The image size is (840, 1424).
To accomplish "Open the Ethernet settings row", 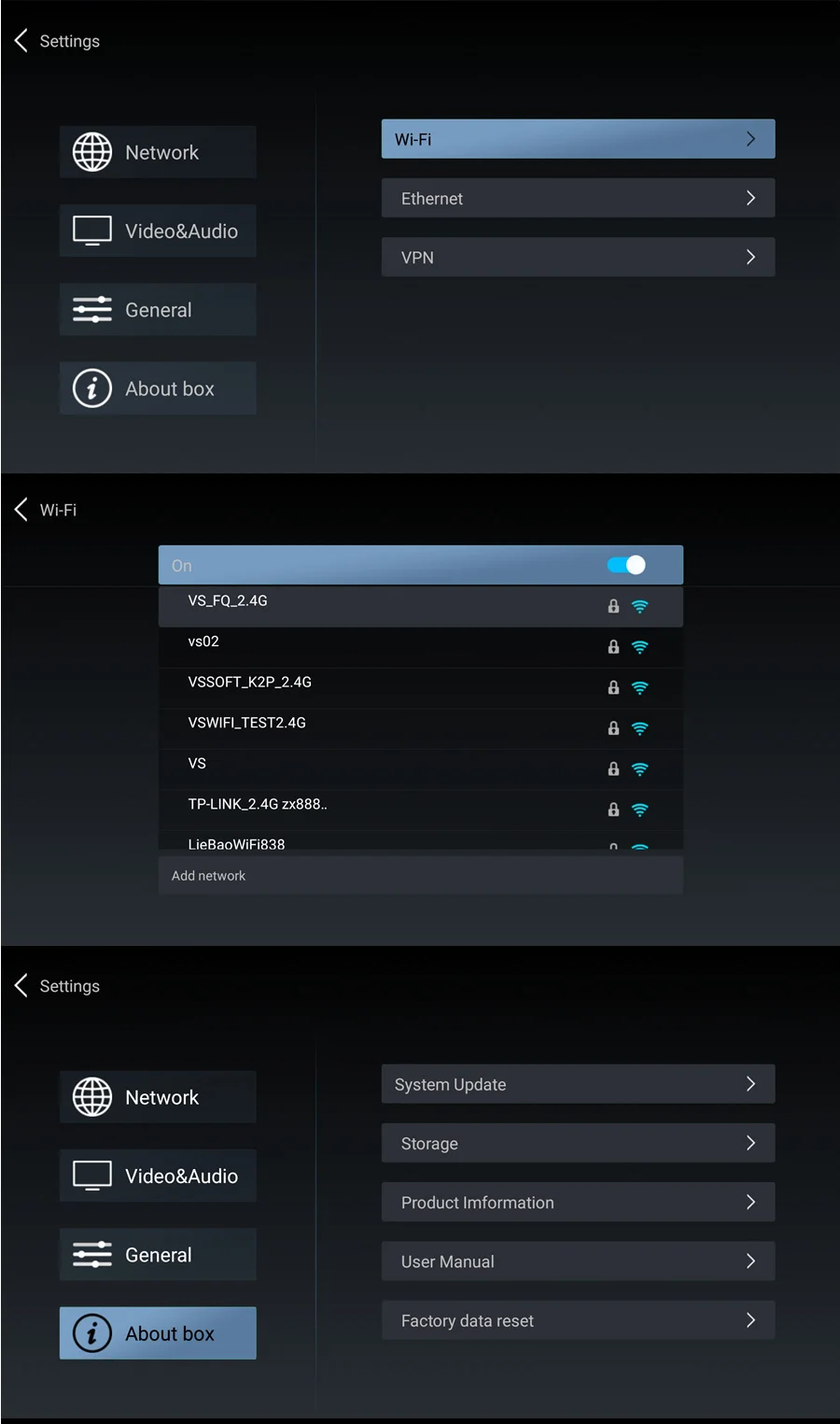I will point(578,198).
